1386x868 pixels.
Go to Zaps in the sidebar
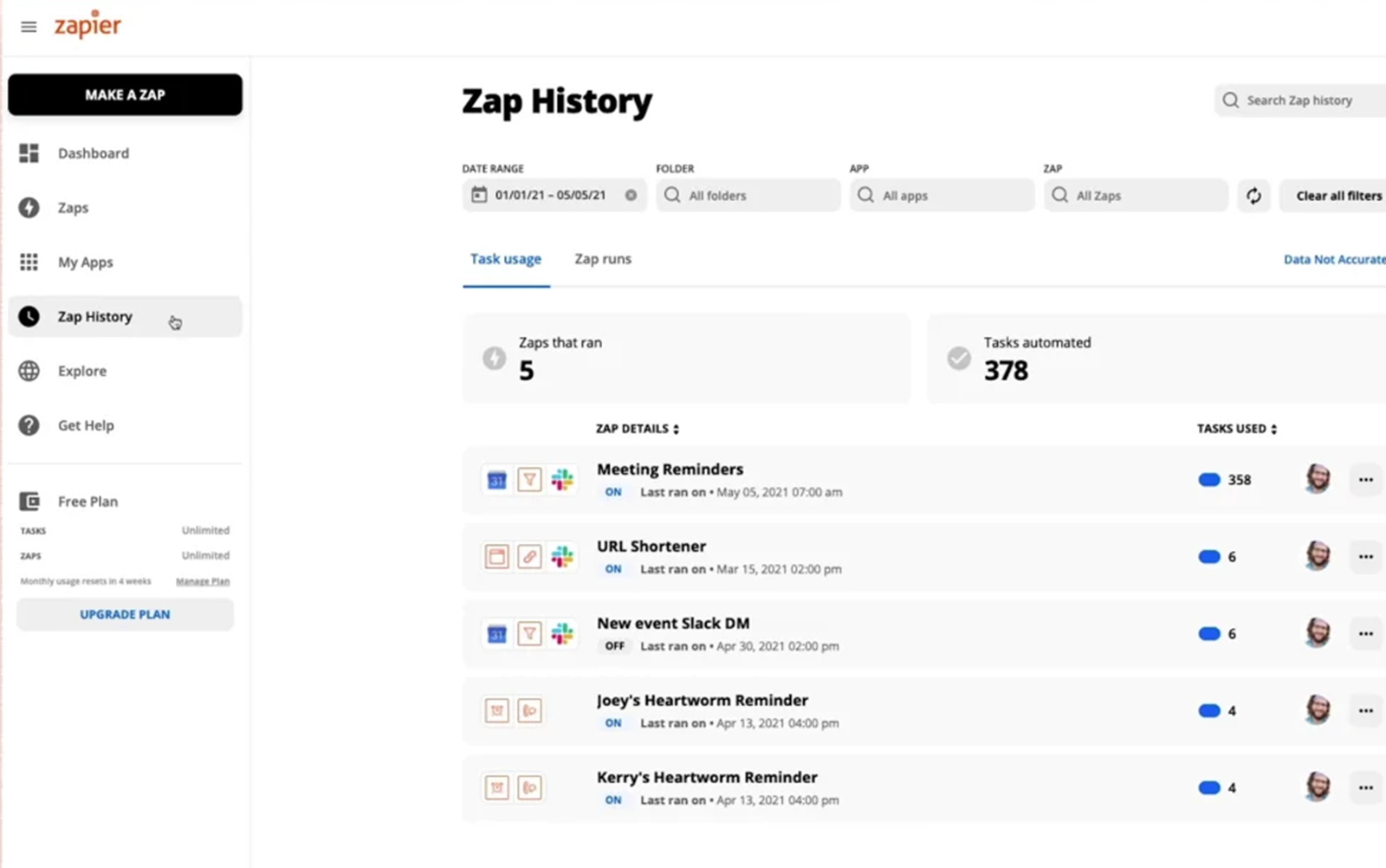125,208
